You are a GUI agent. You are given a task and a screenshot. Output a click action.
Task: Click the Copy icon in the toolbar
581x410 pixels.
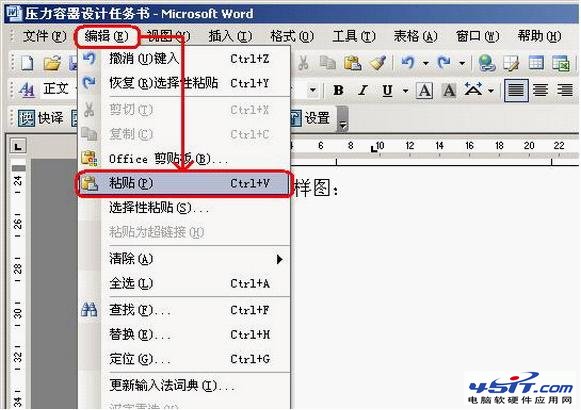[x=328, y=63]
